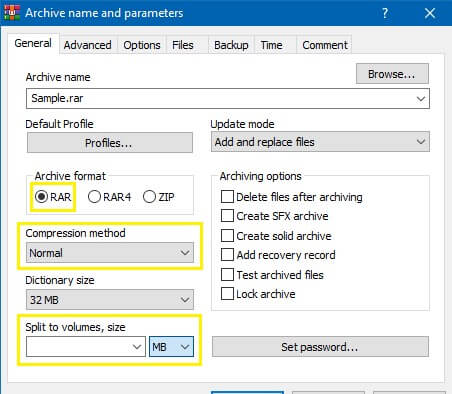Close the Archive name and parameters dialog
Screen dimensions: 452x394
point(430,13)
